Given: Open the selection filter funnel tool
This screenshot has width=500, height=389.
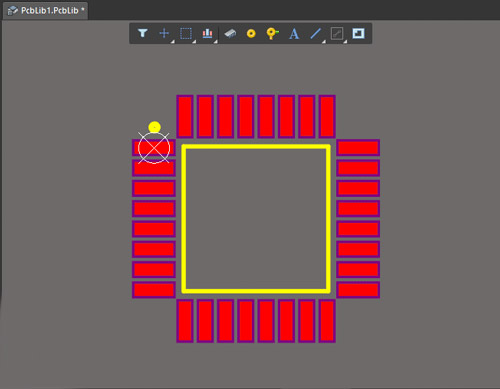Looking at the screenshot, I should (143, 33).
